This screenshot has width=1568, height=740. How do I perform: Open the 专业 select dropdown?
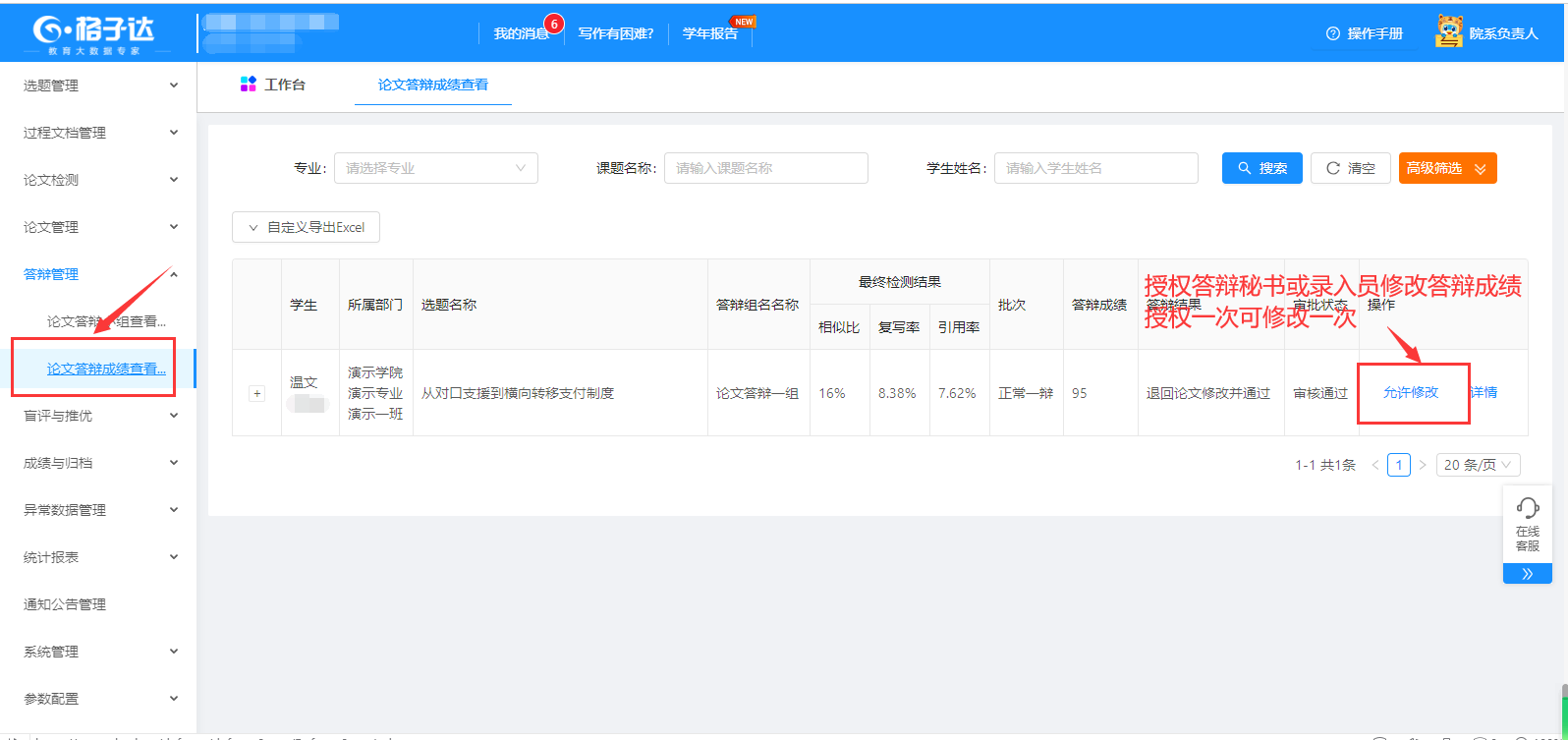pyautogui.click(x=435, y=168)
